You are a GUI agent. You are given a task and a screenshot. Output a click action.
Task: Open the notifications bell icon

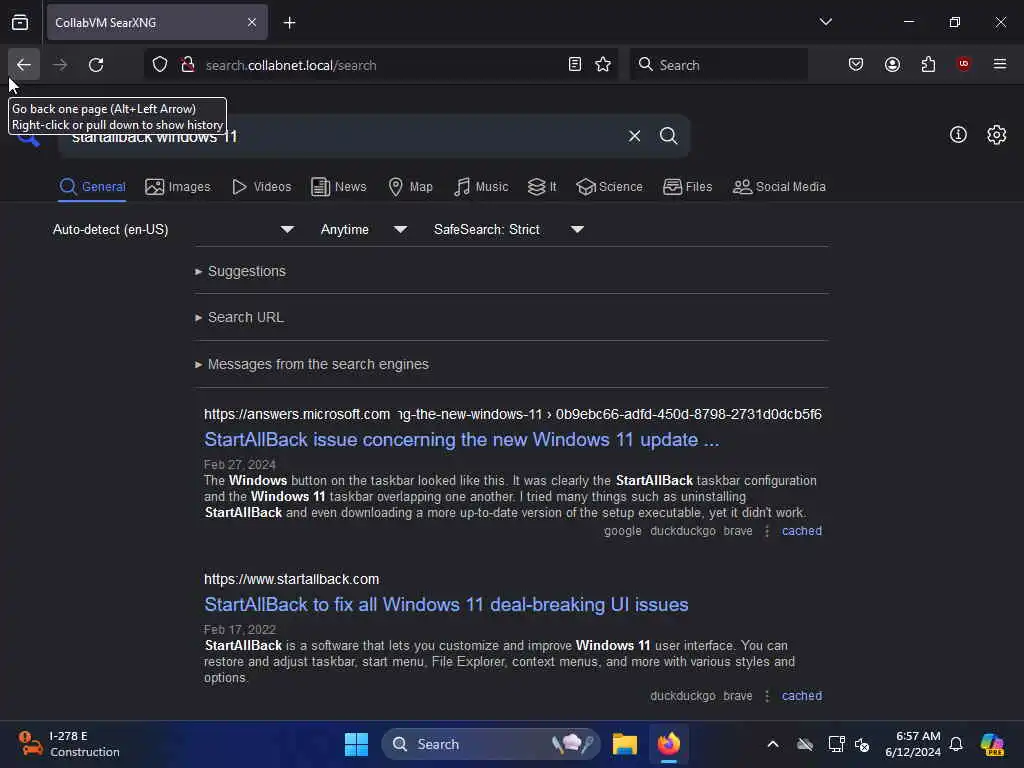click(x=956, y=744)
